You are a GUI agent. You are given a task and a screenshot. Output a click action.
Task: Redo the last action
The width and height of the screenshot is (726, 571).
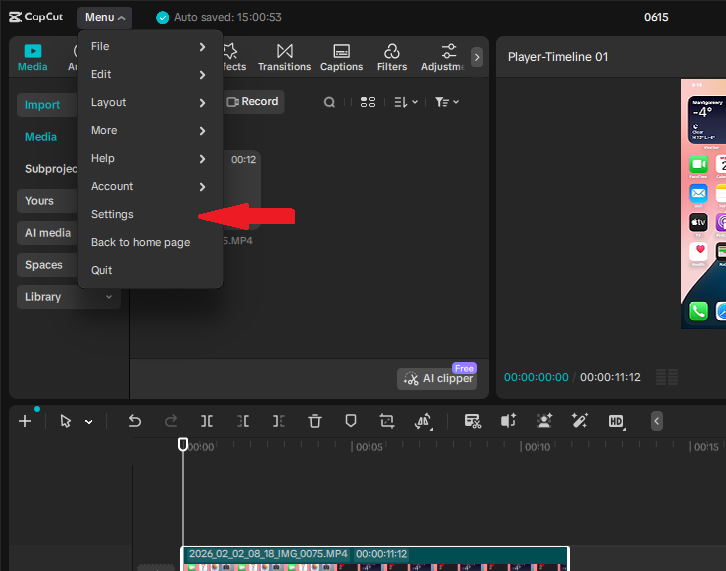pos(171,421)
